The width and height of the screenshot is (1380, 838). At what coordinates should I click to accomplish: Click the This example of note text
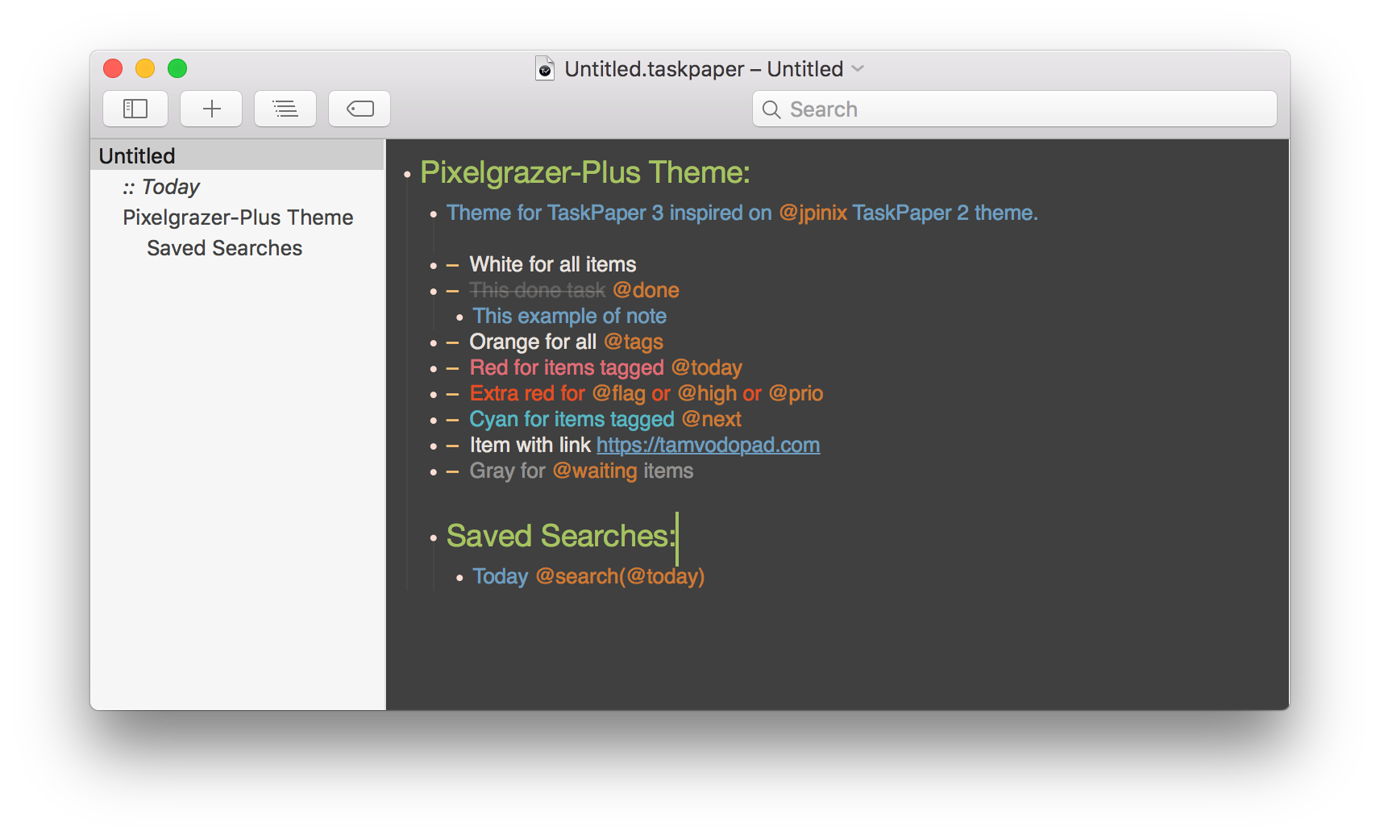(x=569, y=316)
